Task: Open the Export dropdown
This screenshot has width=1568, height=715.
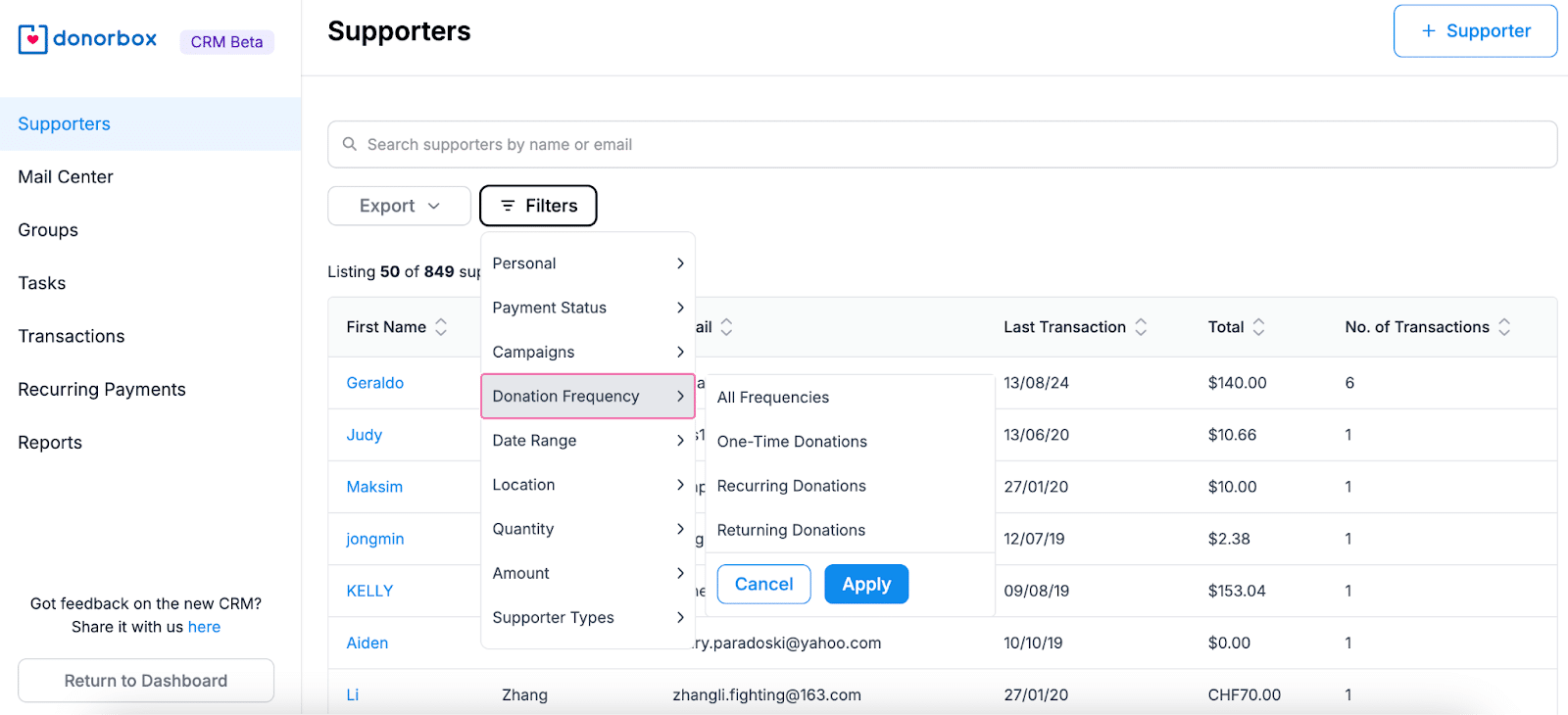Action: pos(399,206)
